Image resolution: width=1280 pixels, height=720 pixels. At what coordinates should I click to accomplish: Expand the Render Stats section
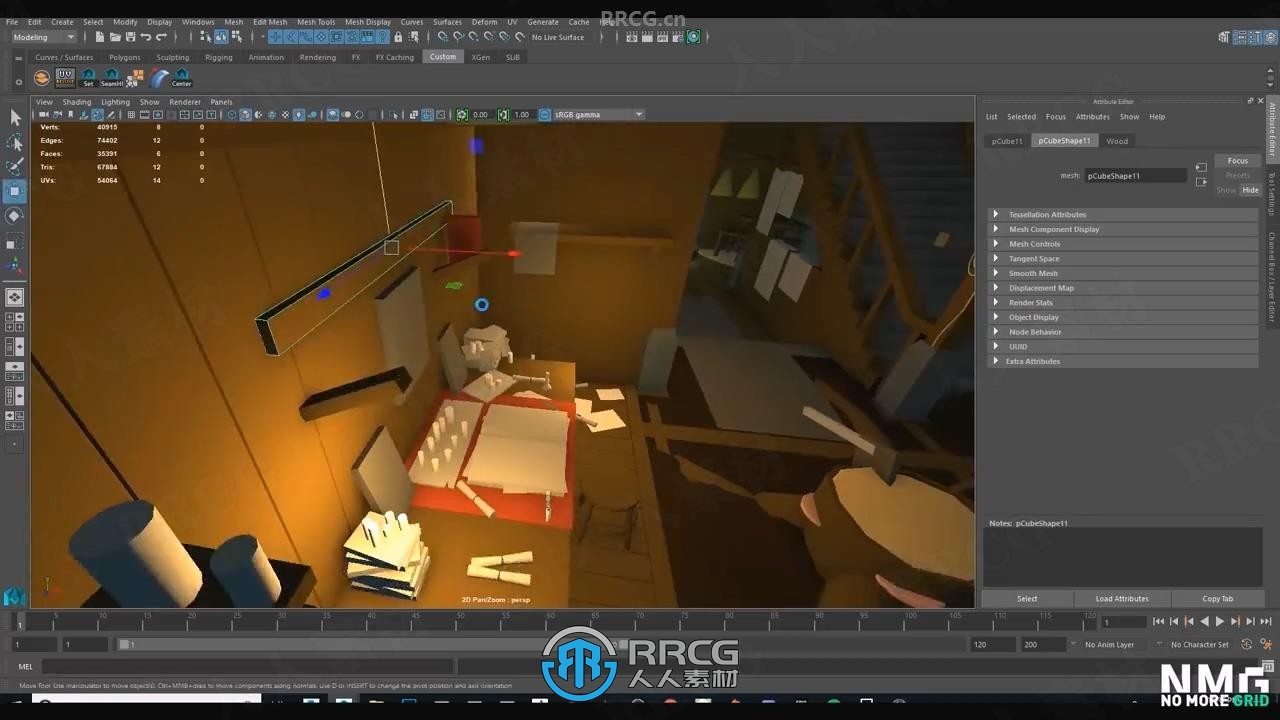coord(1122,303)
